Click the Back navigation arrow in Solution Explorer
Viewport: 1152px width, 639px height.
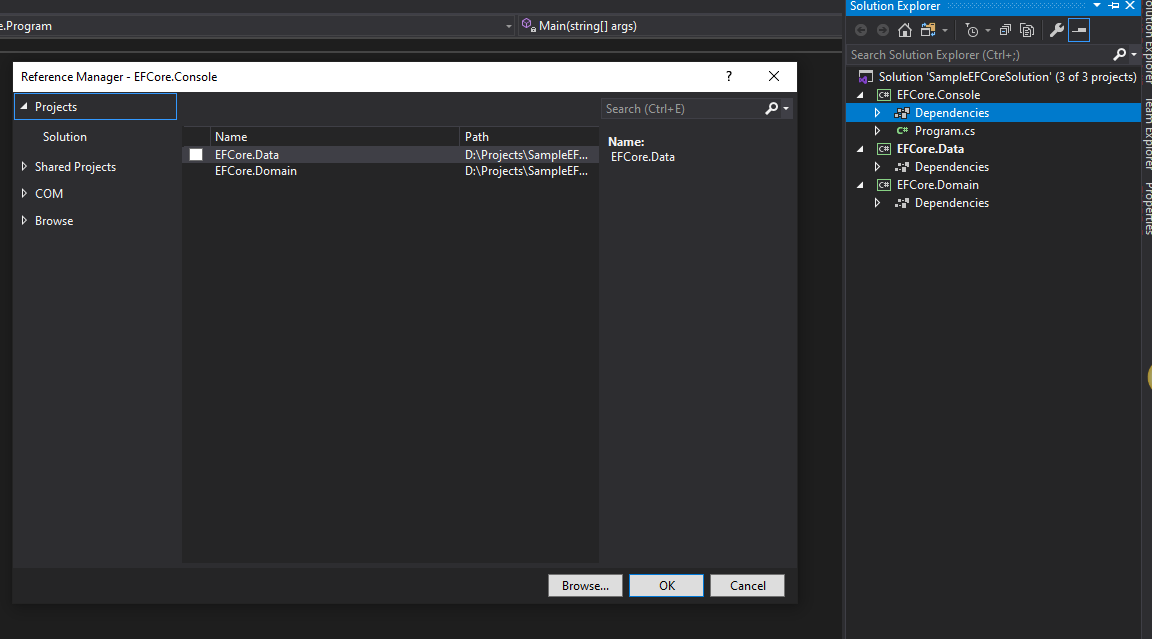point(861,29)
